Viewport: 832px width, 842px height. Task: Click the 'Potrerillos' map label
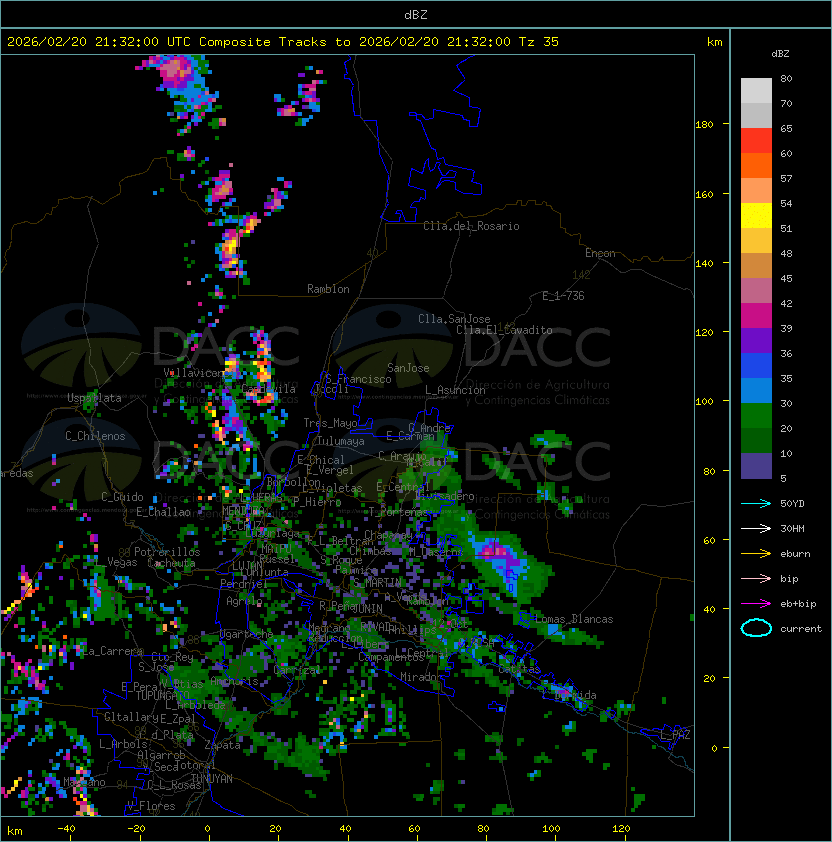pos(167,552)
